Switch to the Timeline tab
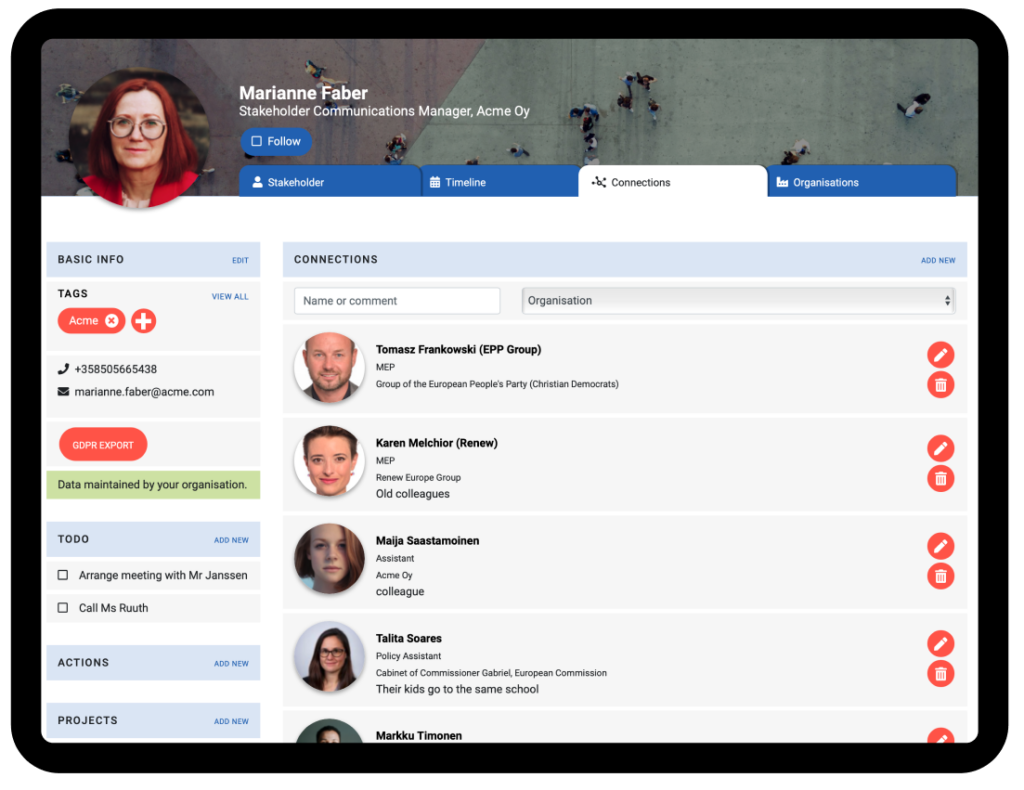The width and height of the screenshot is (1024, 790). (500, 182)
